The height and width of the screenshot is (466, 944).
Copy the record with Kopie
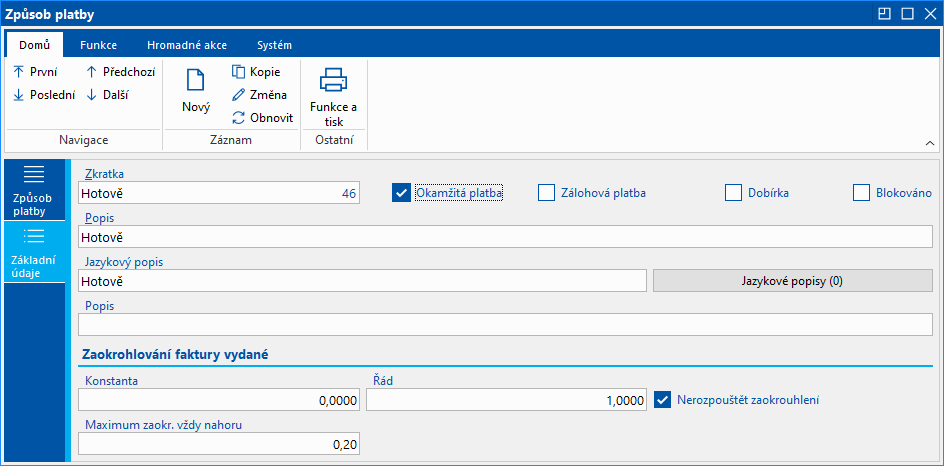(x=256, y=72)
